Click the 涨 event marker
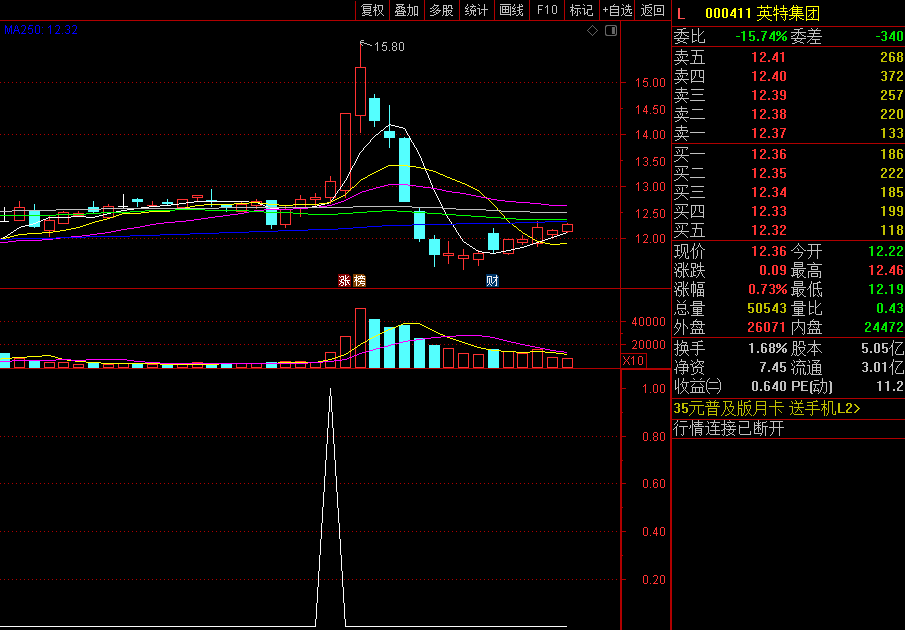Viewport: 905px width, 630px height. point(345,280)
